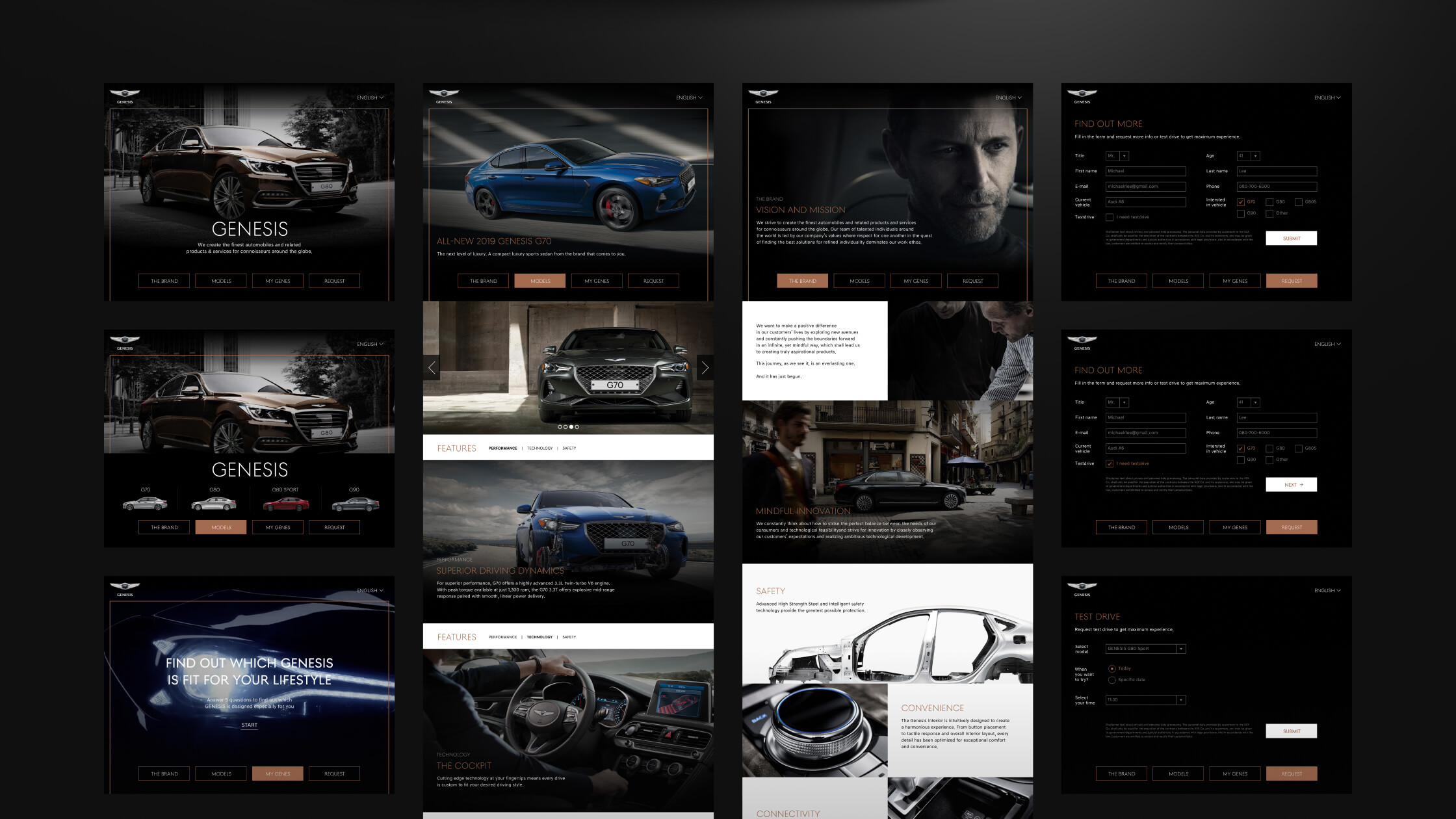Click last pagination dot in G70 carousel
Screen dimensions: 1456x819
point(577,427)
